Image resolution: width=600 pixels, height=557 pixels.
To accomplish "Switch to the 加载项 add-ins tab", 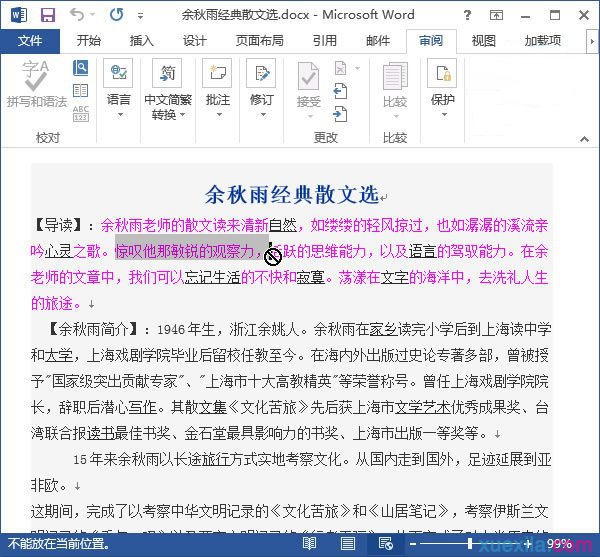I will (543, 41).
